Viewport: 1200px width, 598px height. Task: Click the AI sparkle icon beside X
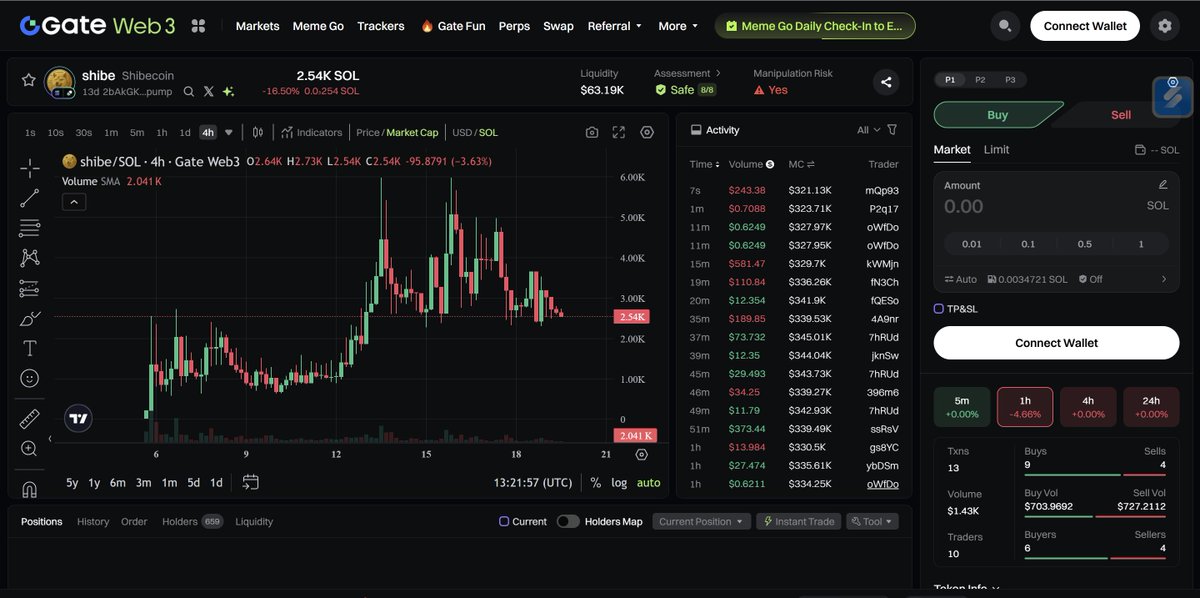[x=228, y=91]
